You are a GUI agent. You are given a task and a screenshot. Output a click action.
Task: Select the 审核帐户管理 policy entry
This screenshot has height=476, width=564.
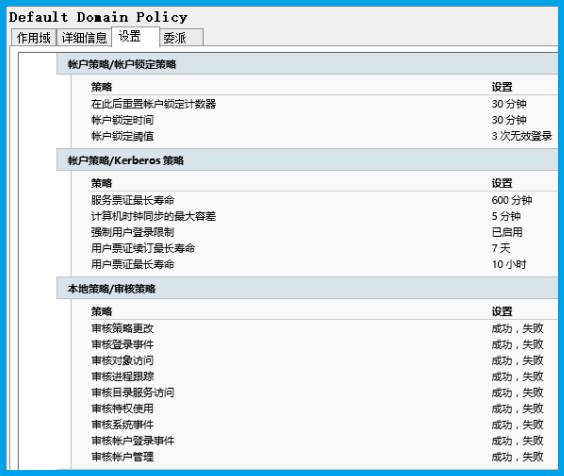coord(324,457)
